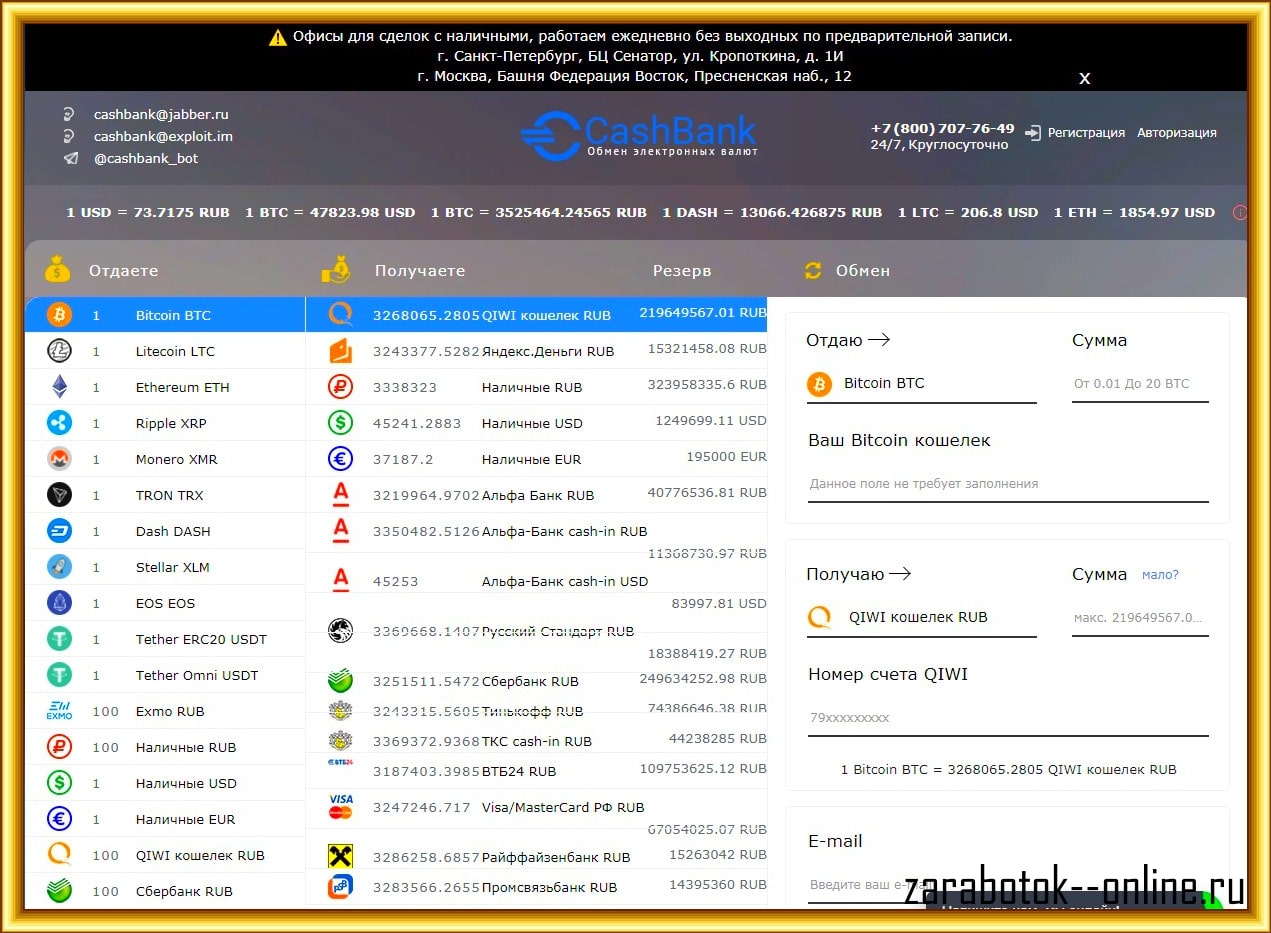Screen dimensions: 1271x933
Task: Click the Sberbank green icon in Получаете list
Action: tap(341, 681)
